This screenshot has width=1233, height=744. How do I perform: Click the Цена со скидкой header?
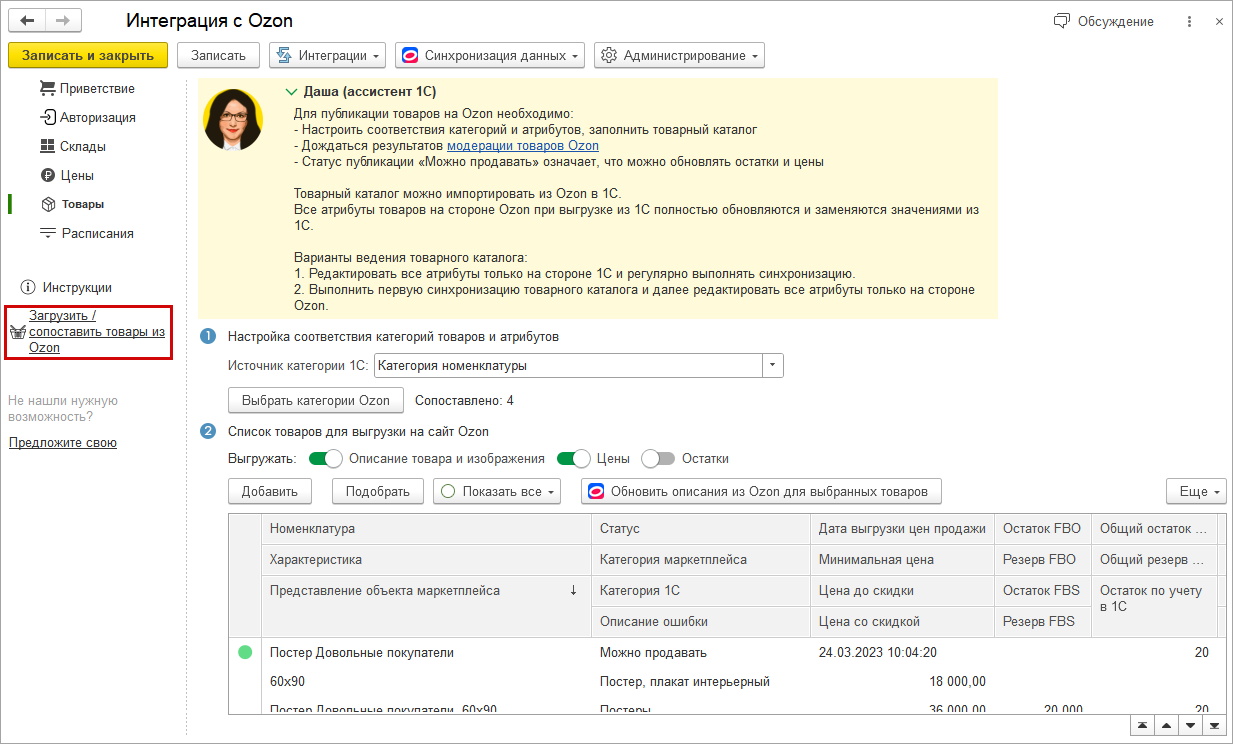click(902, 621)
